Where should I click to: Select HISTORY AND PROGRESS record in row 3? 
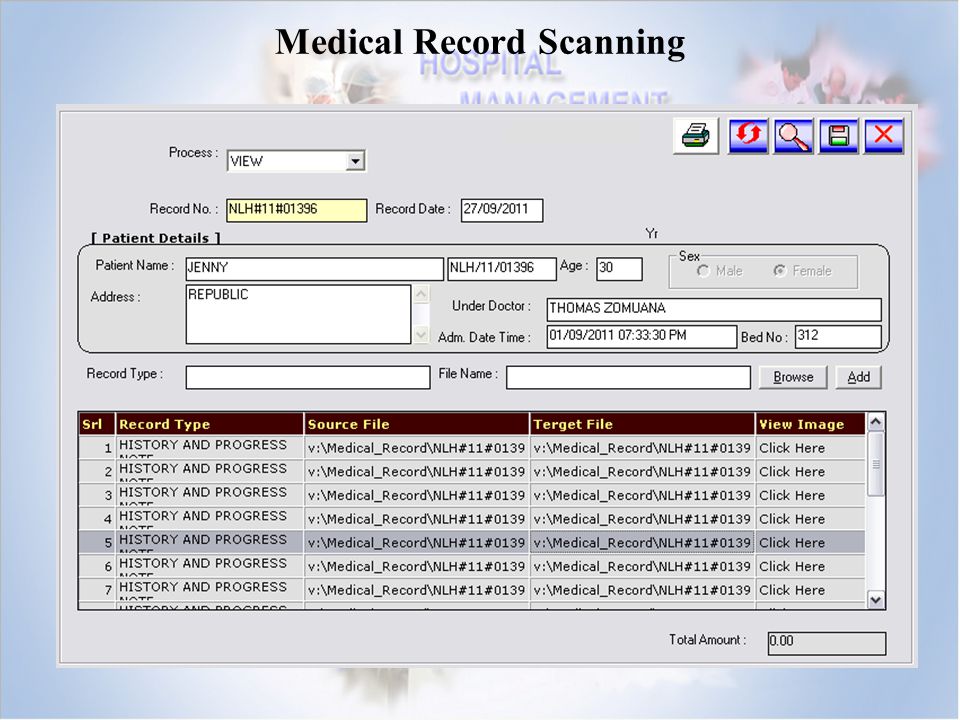[209, 495]
